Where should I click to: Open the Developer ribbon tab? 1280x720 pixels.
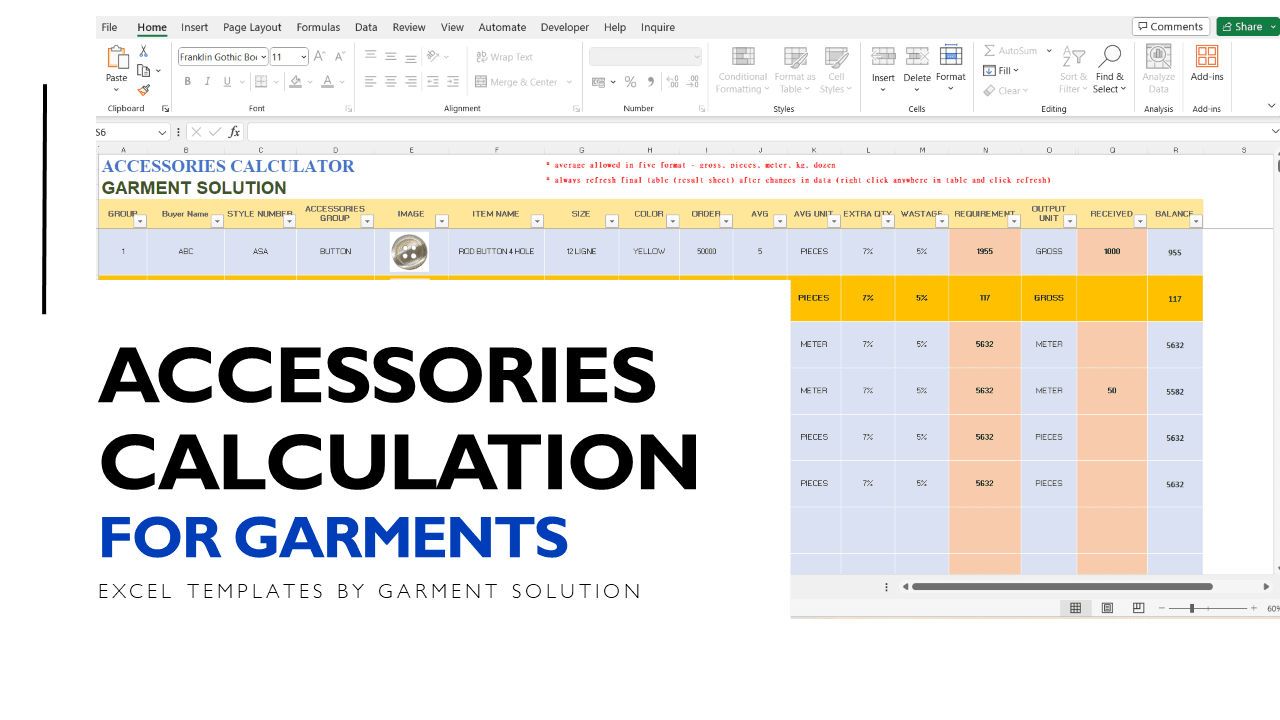565,27
